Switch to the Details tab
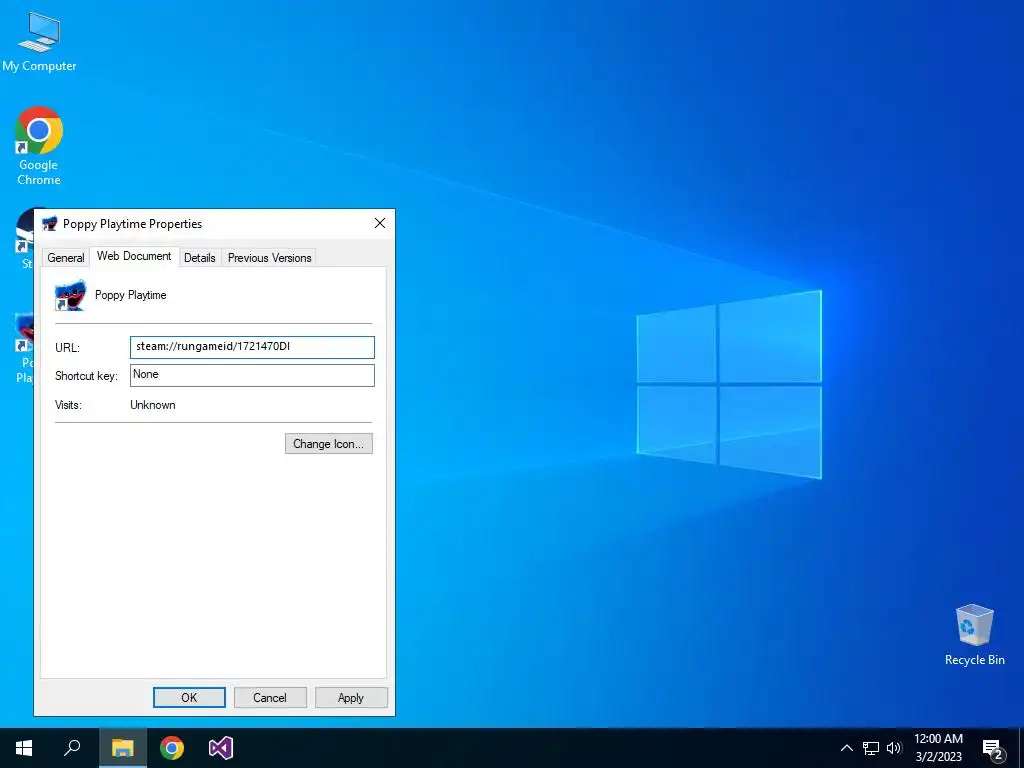This screenshot has width=1024, height=768. pyautogui.click(x=200, y=258)
